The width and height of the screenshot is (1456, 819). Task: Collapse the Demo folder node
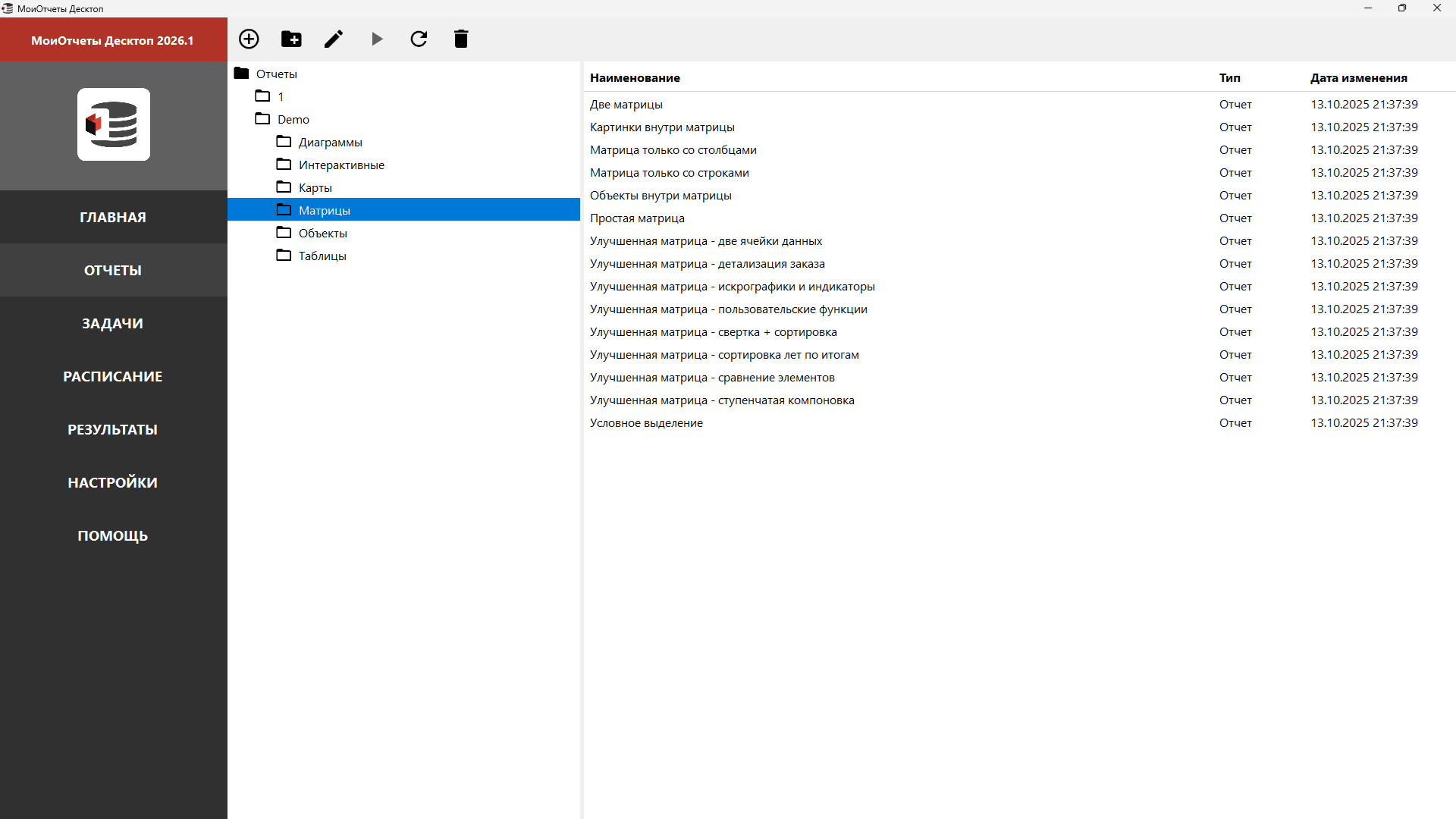tap(293, 119)
